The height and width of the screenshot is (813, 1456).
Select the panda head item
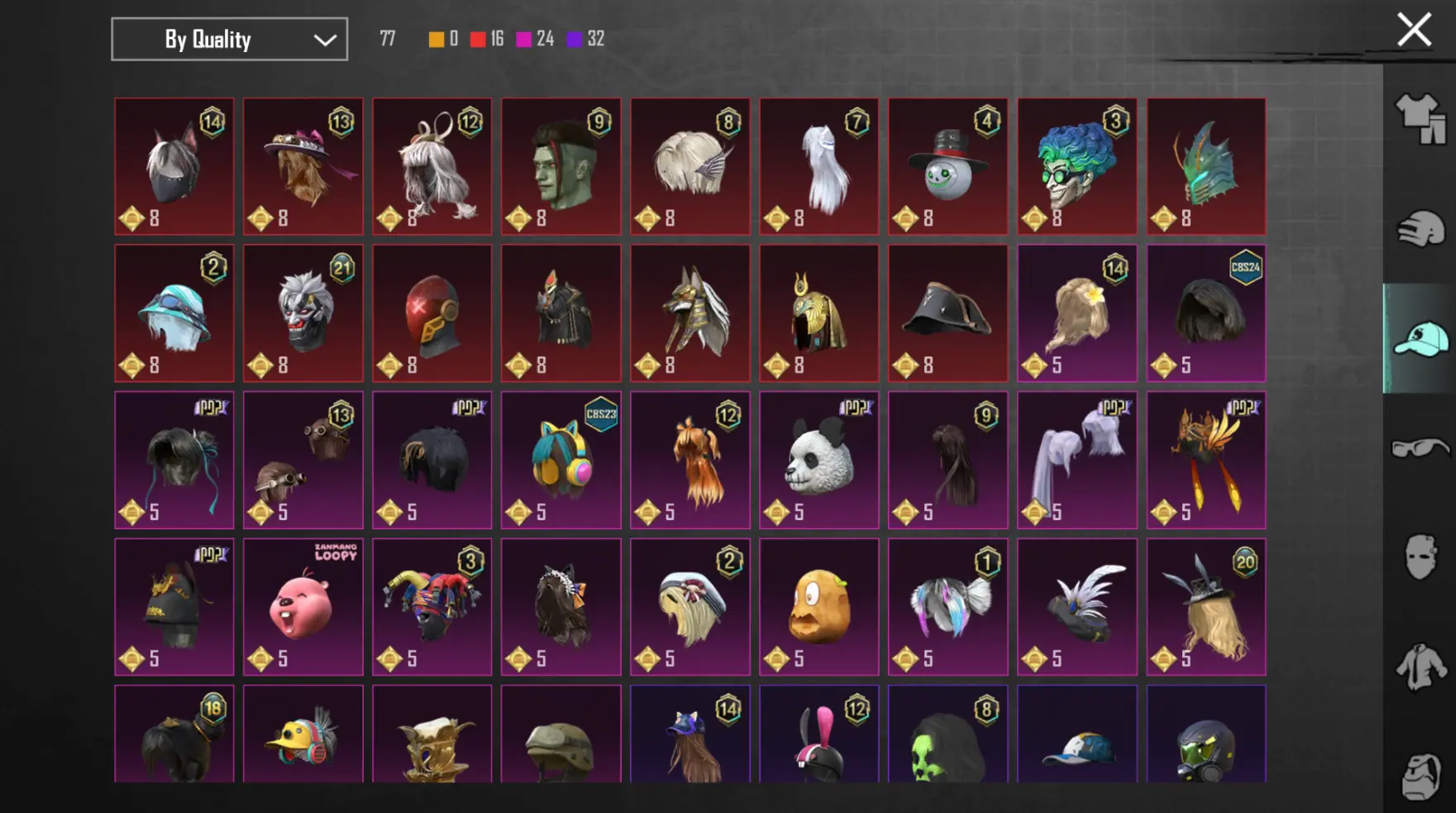click(819, 460)
